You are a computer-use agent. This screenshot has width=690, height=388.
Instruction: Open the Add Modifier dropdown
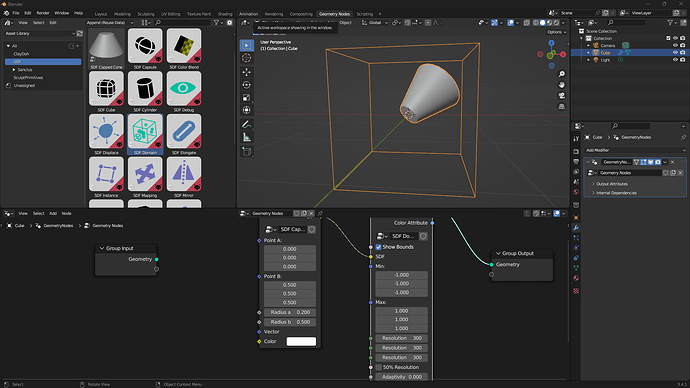(635, 150)
